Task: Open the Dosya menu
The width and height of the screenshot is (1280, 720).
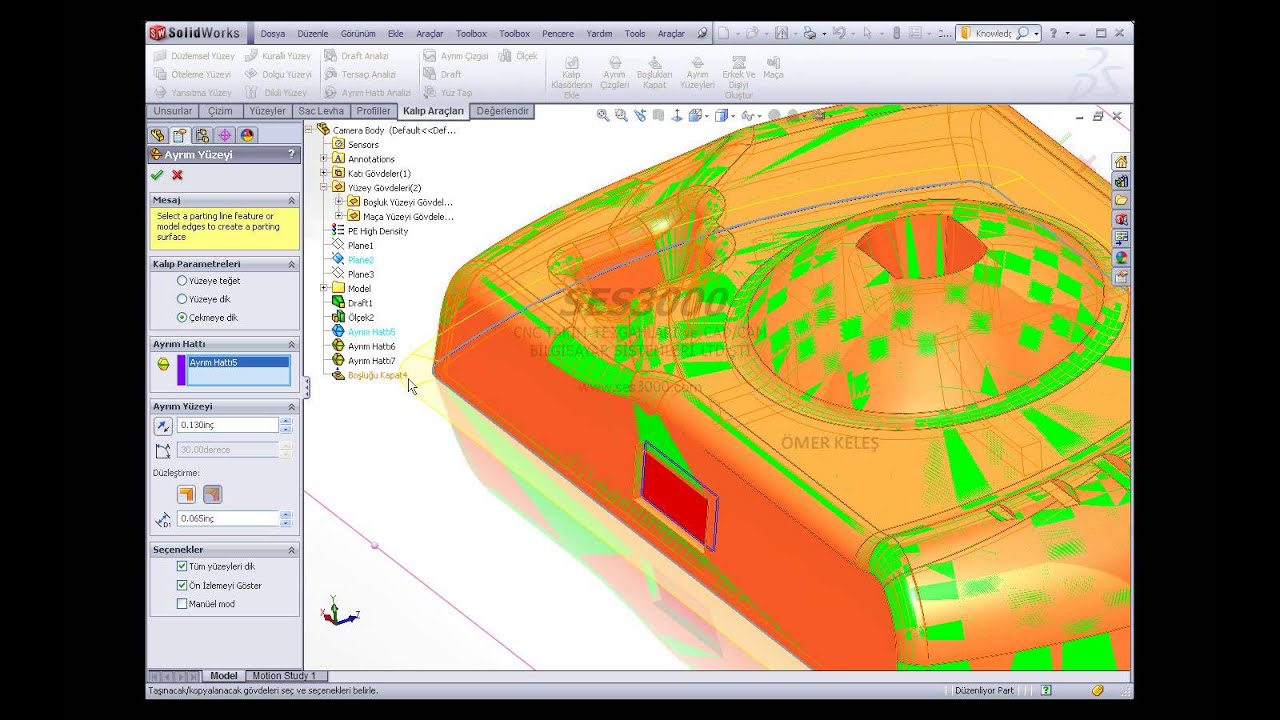Action: click(x=273, y=33)
